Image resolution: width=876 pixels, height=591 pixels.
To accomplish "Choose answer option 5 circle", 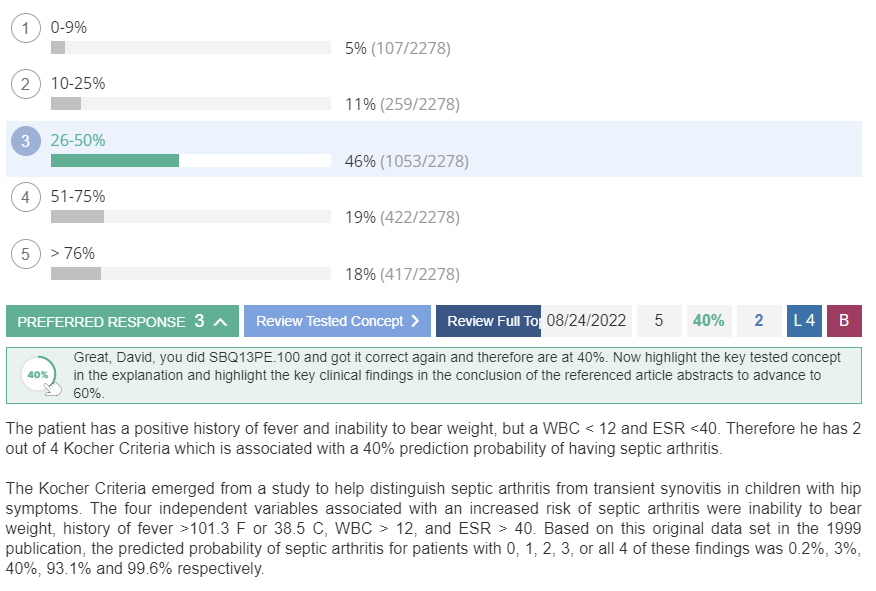I will pos(26,254).
